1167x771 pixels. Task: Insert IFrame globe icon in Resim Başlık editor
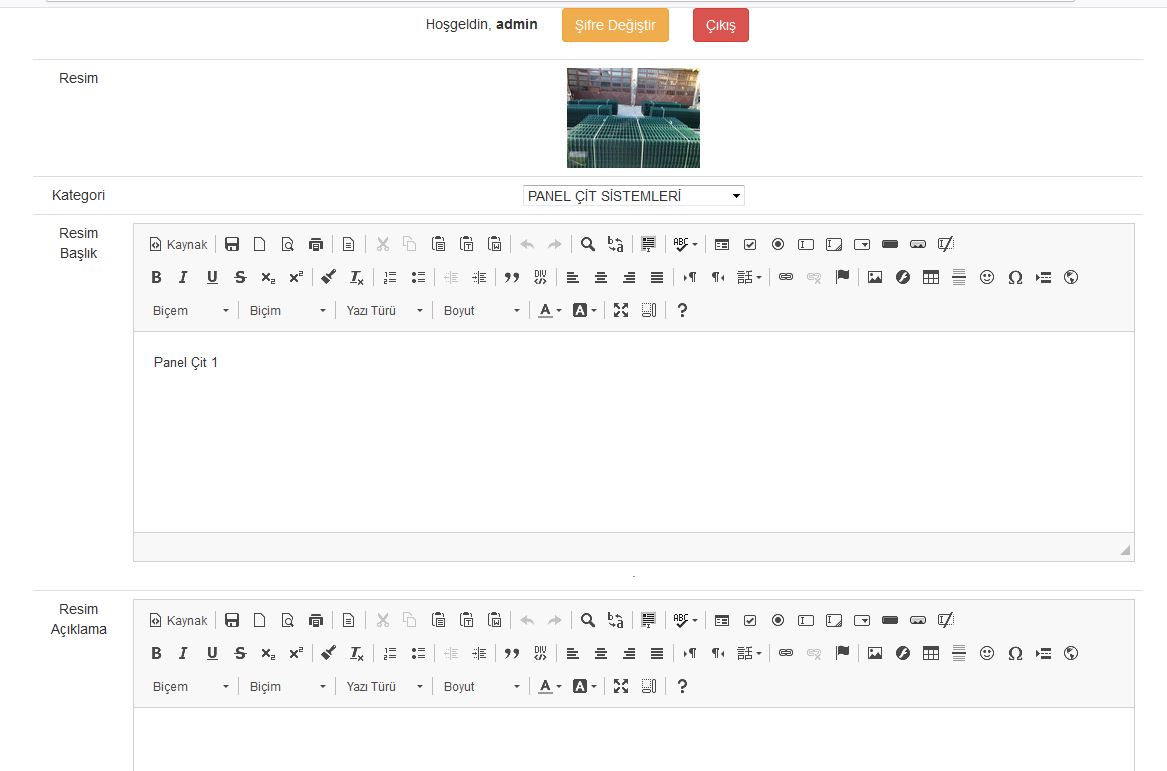[x=1071, y=277]
